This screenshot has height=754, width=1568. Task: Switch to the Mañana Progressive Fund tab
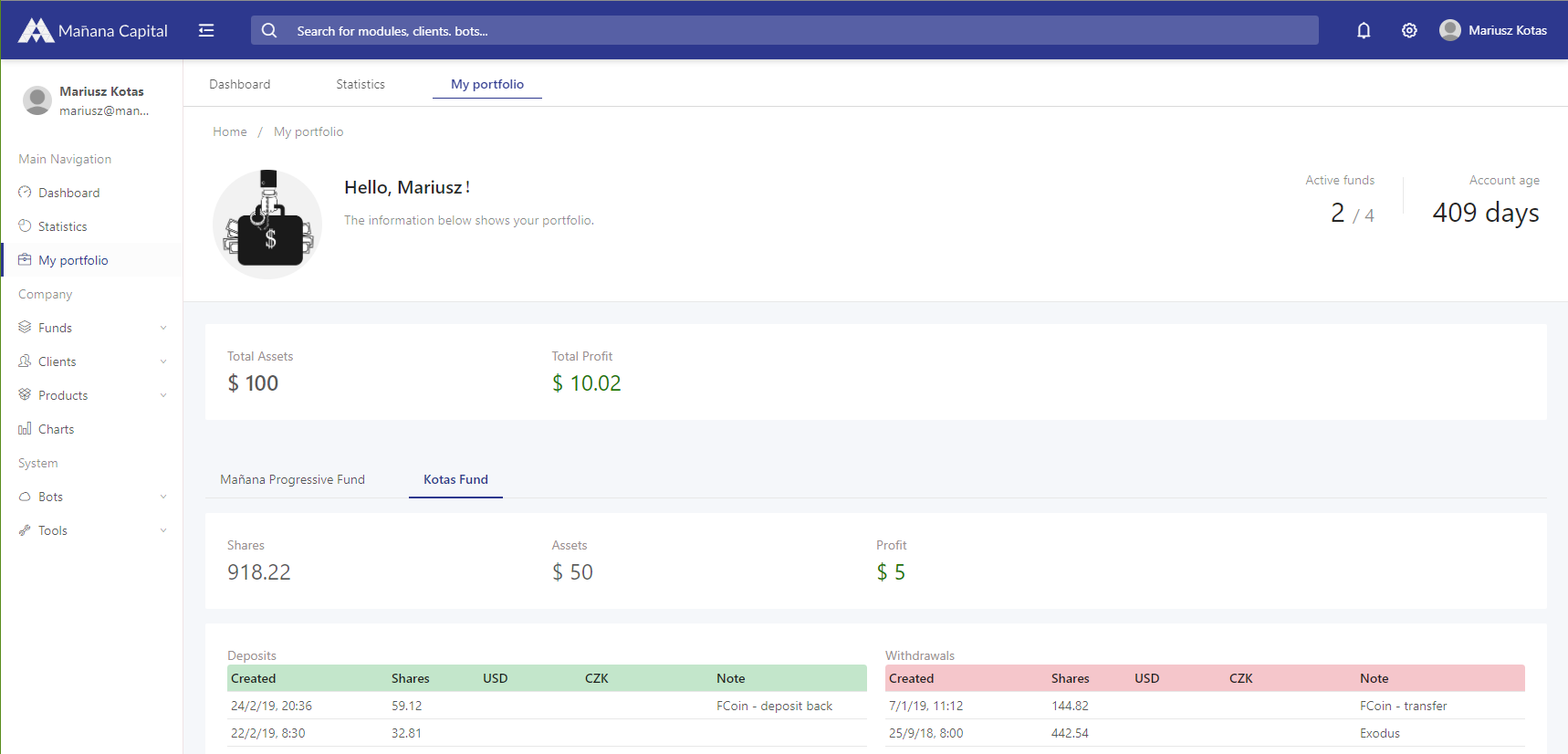click(x=292, y=479)
